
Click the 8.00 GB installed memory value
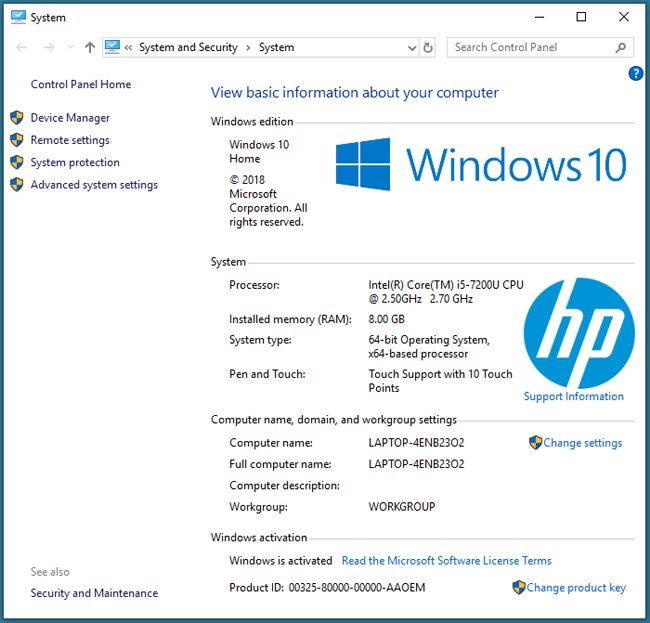click(386, 319)
